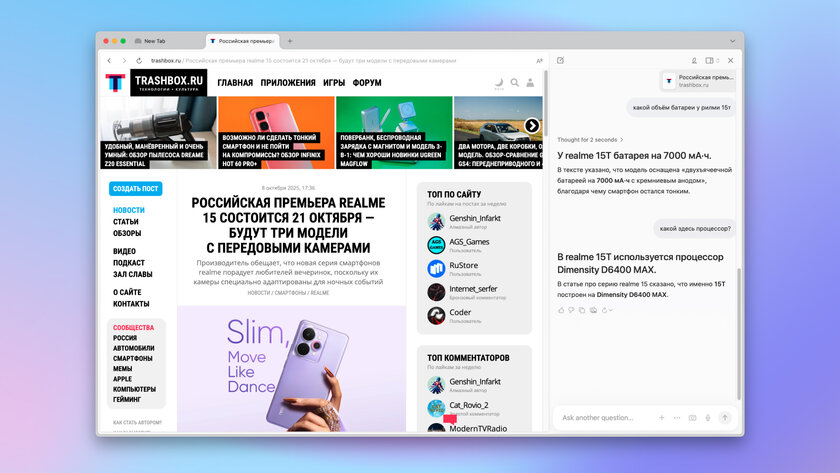The image size is (840, 473).
Task: Open the ПРИЛОЖЕНИЯ menu item
Action: point(288,82)
